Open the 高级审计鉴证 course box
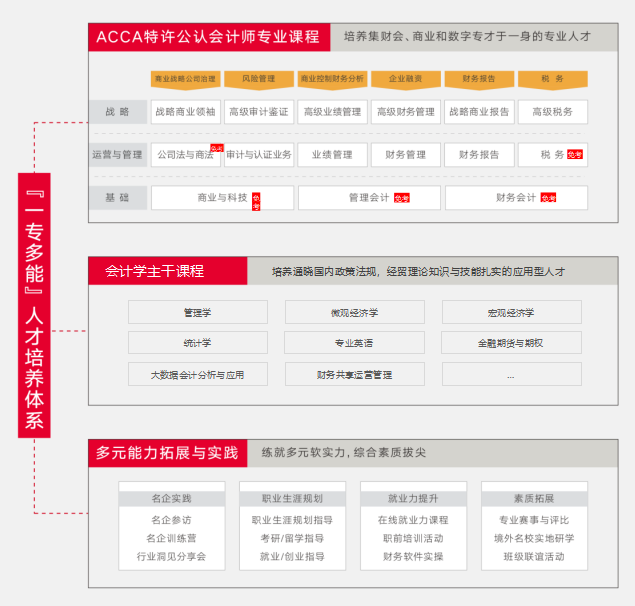Image resolution: width=635 pixels, height=606 pixels. click(258, 112)
